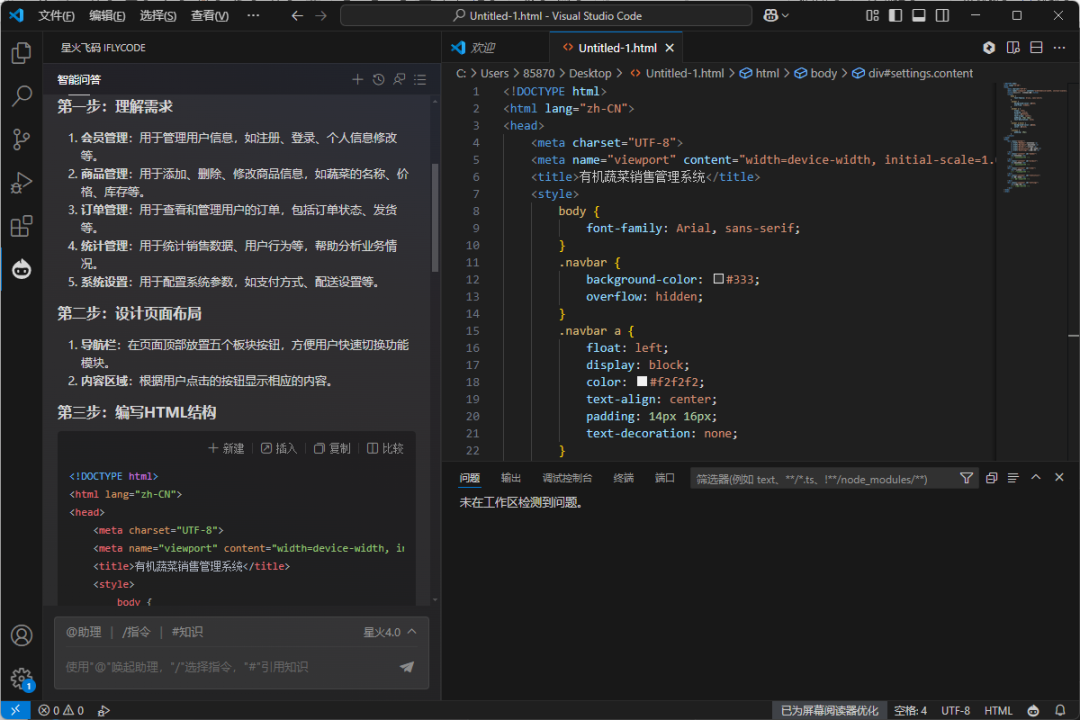1080x720 pixels.
Task: Click the 新建 button on code block
Action: pyautogui.click(x=226, y=449)
